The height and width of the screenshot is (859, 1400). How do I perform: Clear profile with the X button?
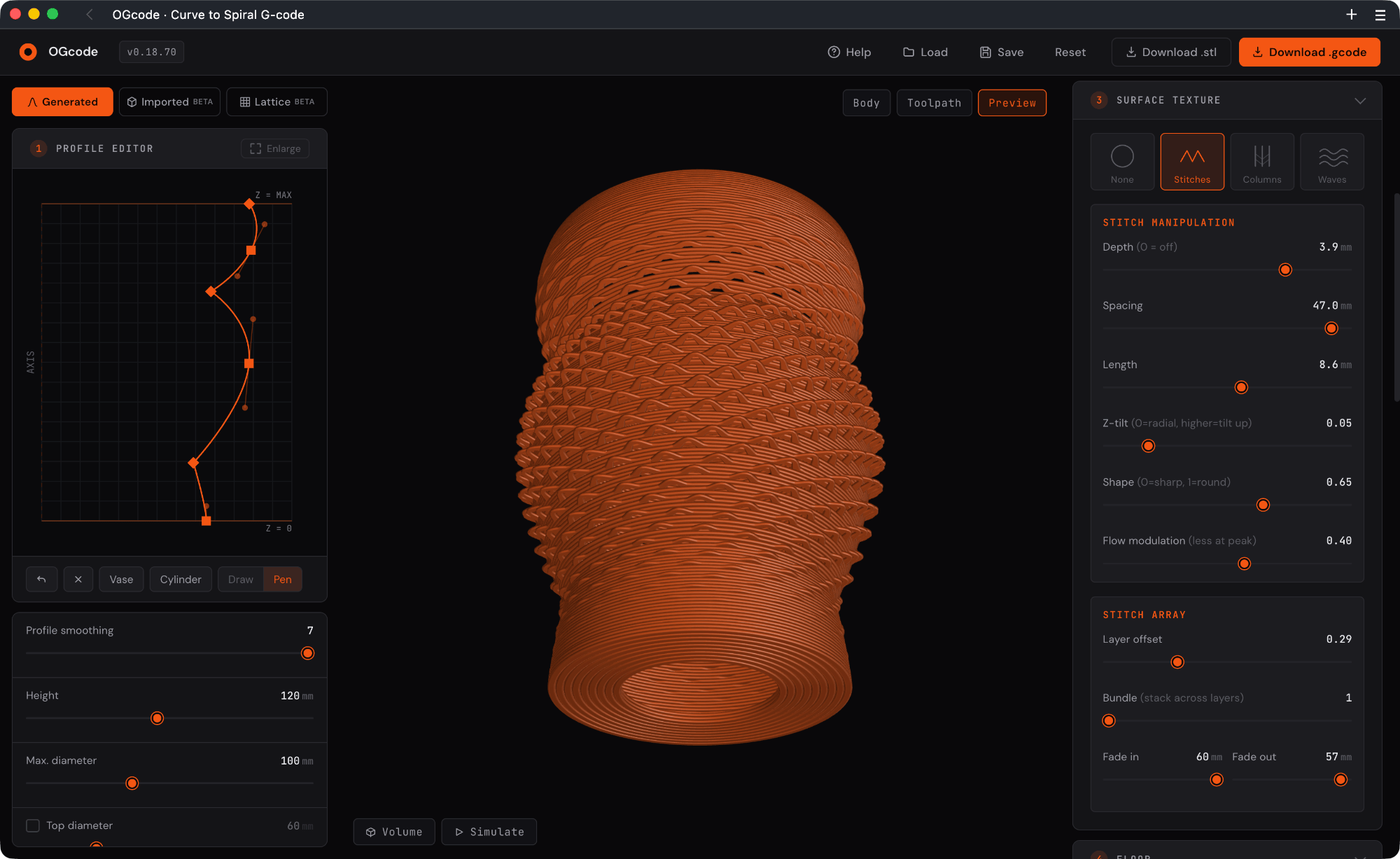pos(78,579)
